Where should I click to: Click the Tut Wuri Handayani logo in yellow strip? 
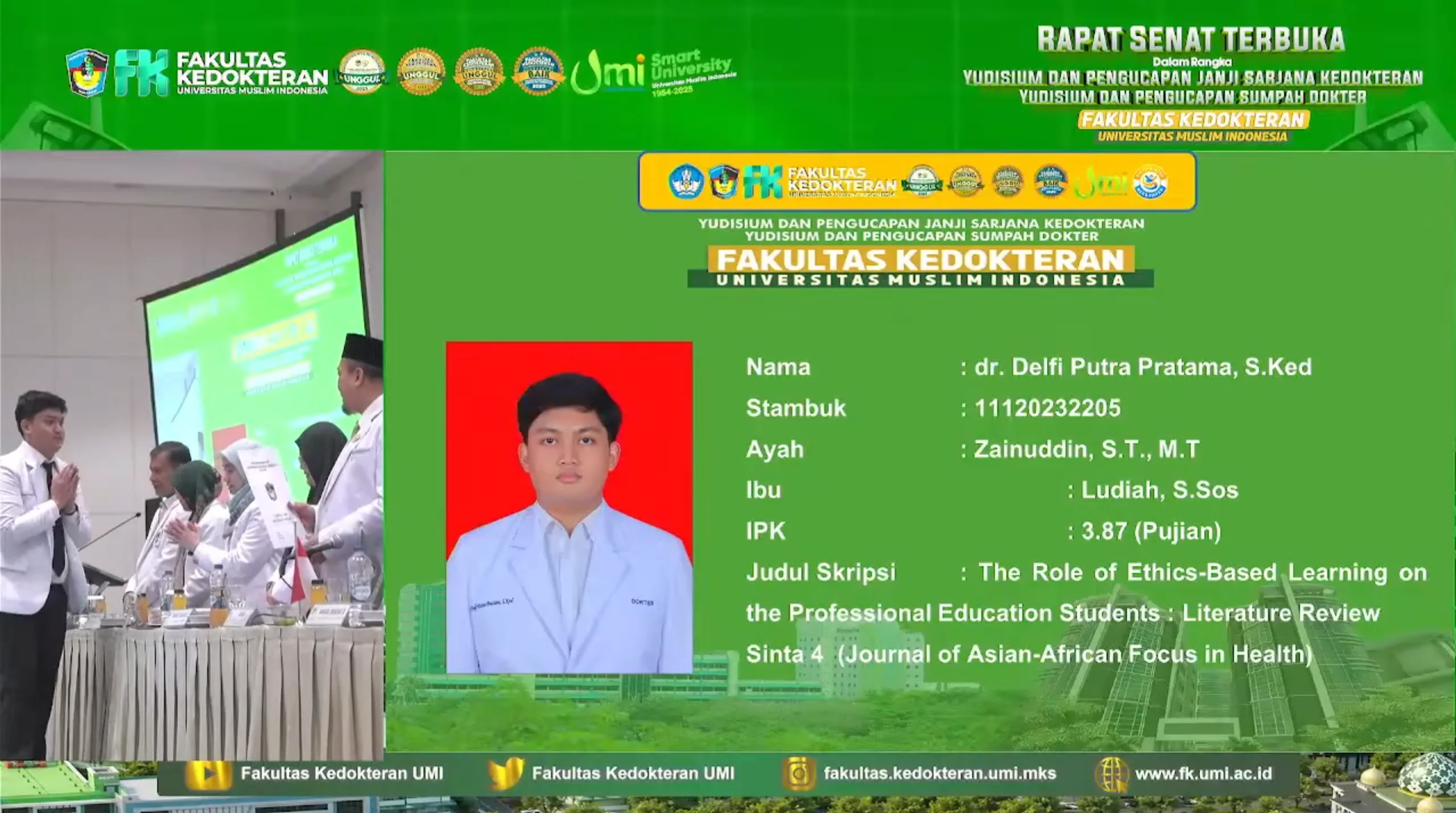[686, 181]
